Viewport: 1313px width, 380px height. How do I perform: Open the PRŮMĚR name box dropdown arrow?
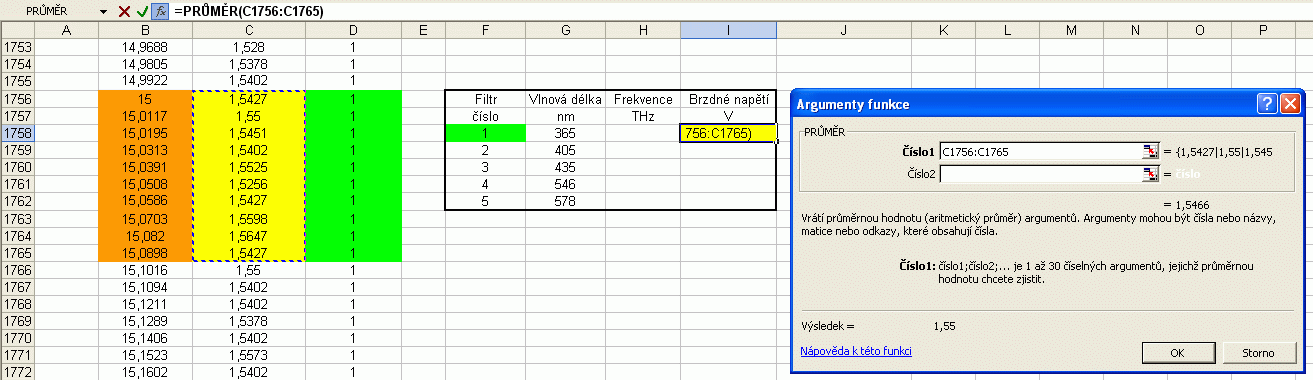pyautogui.click(x=104, y=11)
